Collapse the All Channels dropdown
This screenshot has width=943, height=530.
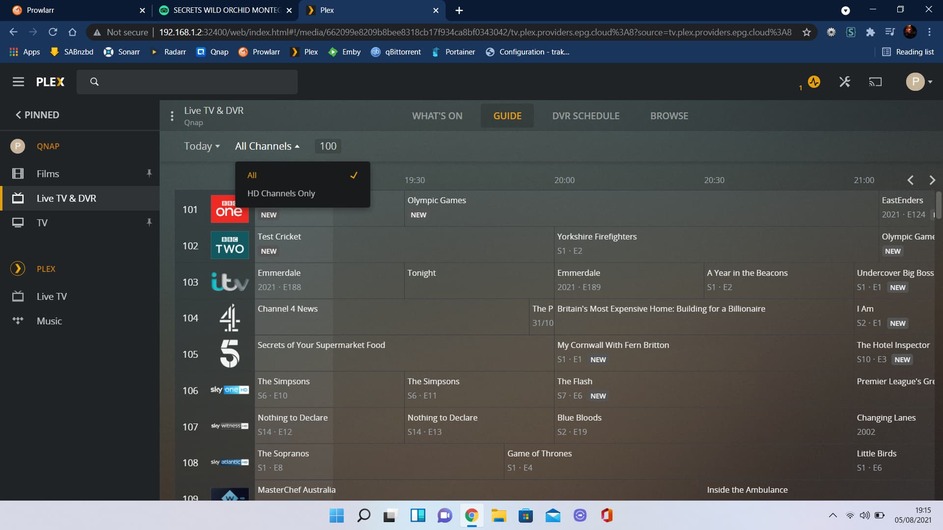coord(267,146)
